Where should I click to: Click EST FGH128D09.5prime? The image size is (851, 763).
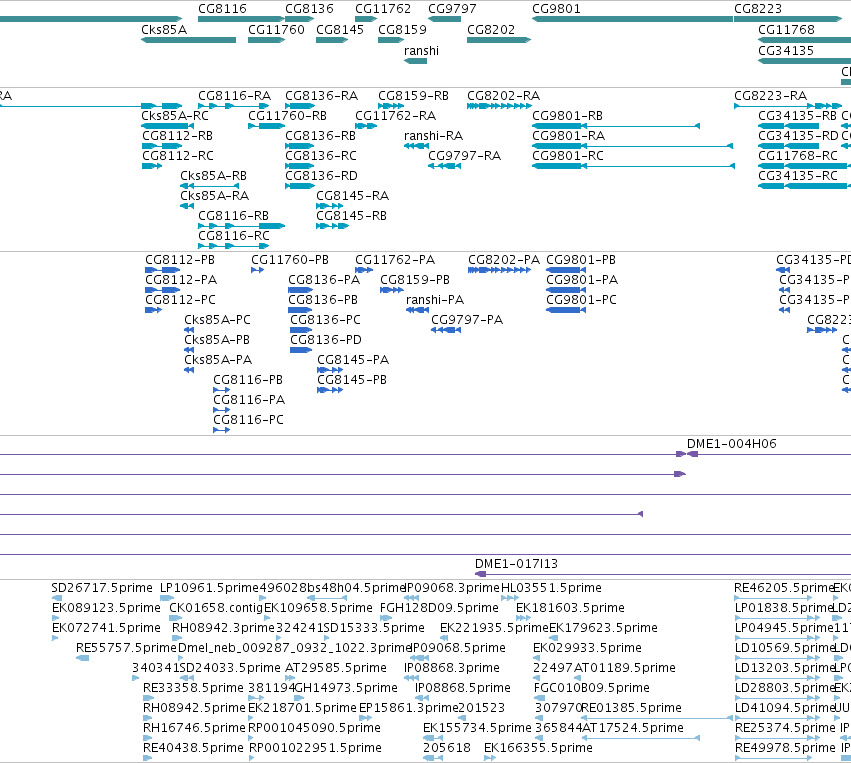[439, 608]
